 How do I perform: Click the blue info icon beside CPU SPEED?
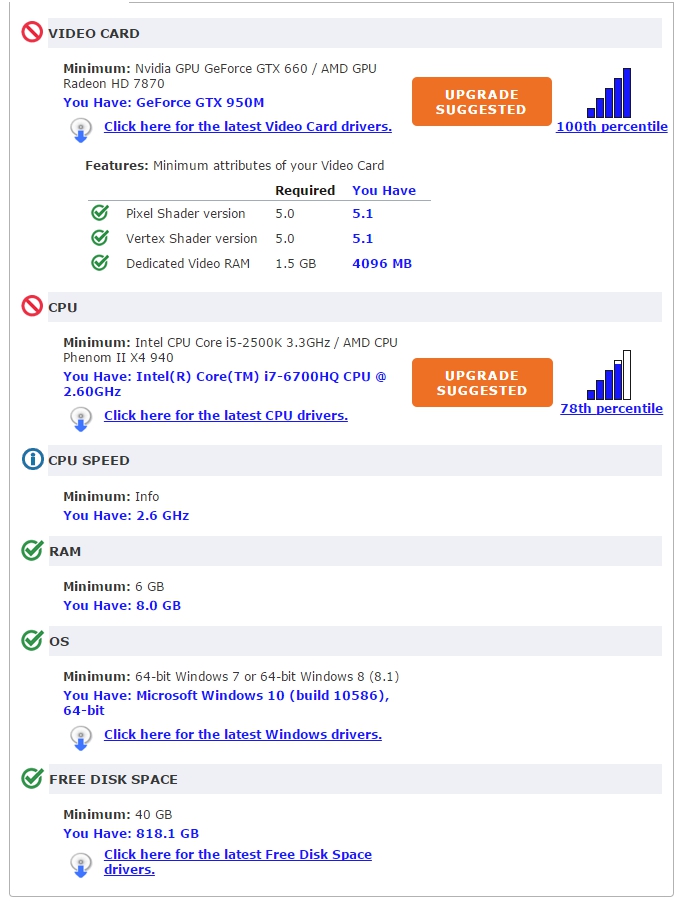[x=32, y=459]
